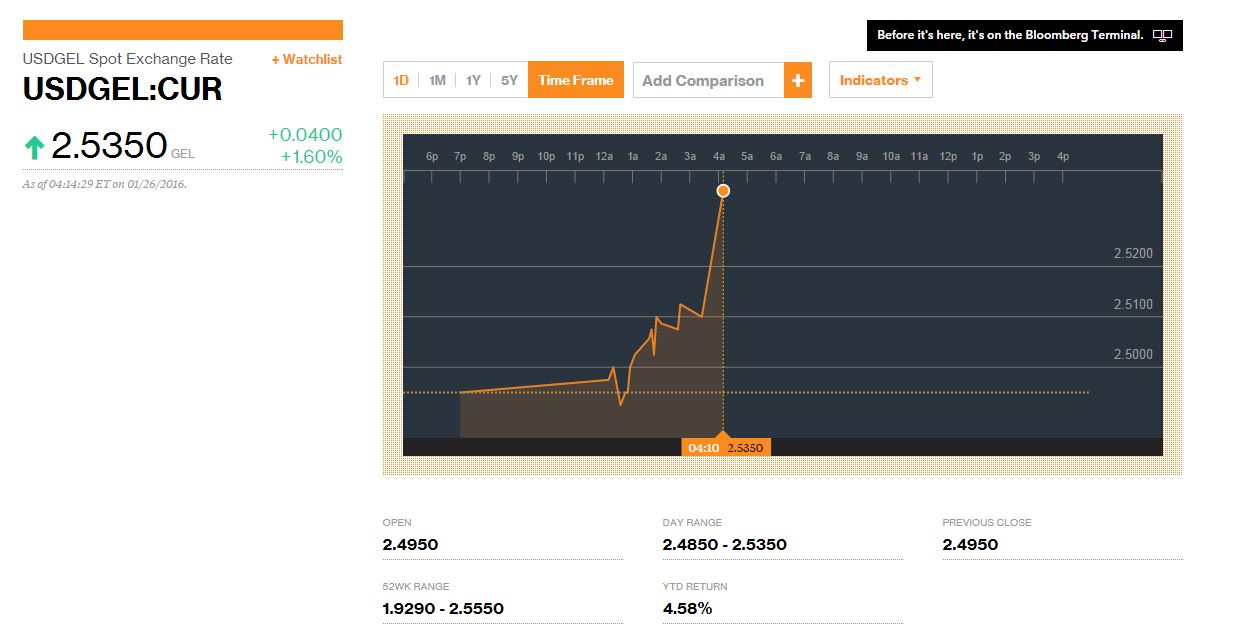Click the Indicators dropdown arrow

(x=917, y=80)
